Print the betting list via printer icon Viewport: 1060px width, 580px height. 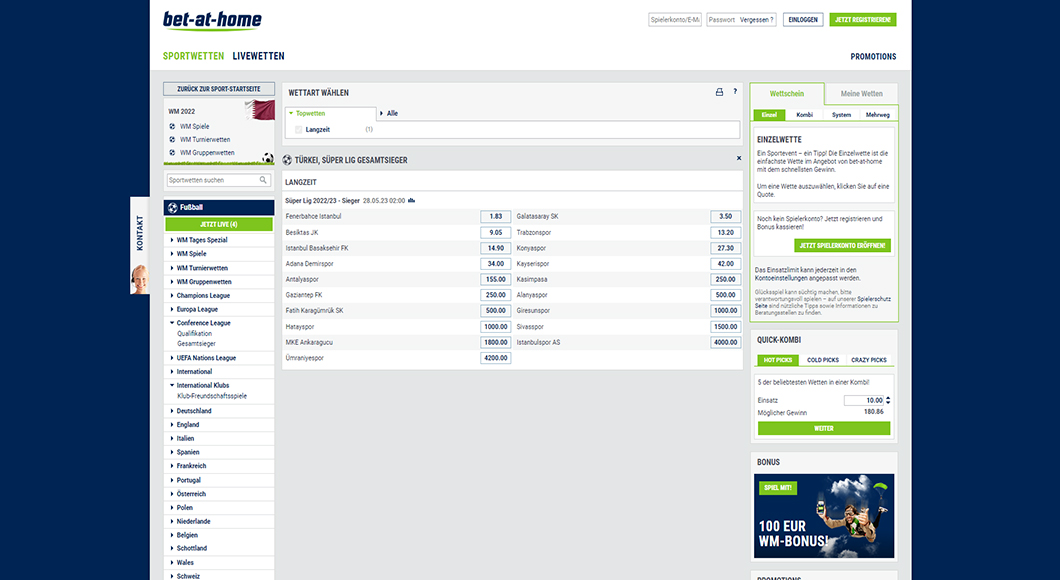point(719,92)
